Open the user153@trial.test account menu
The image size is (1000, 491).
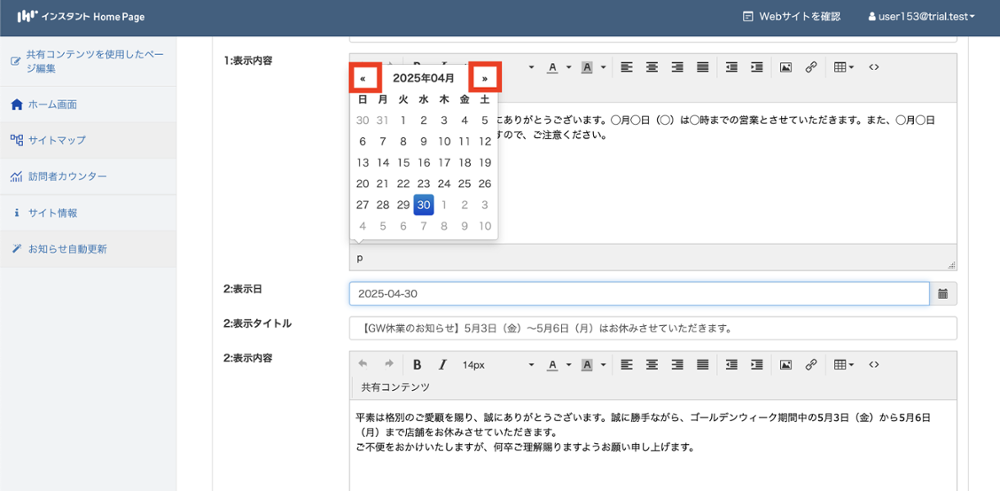tap(921, 16)
